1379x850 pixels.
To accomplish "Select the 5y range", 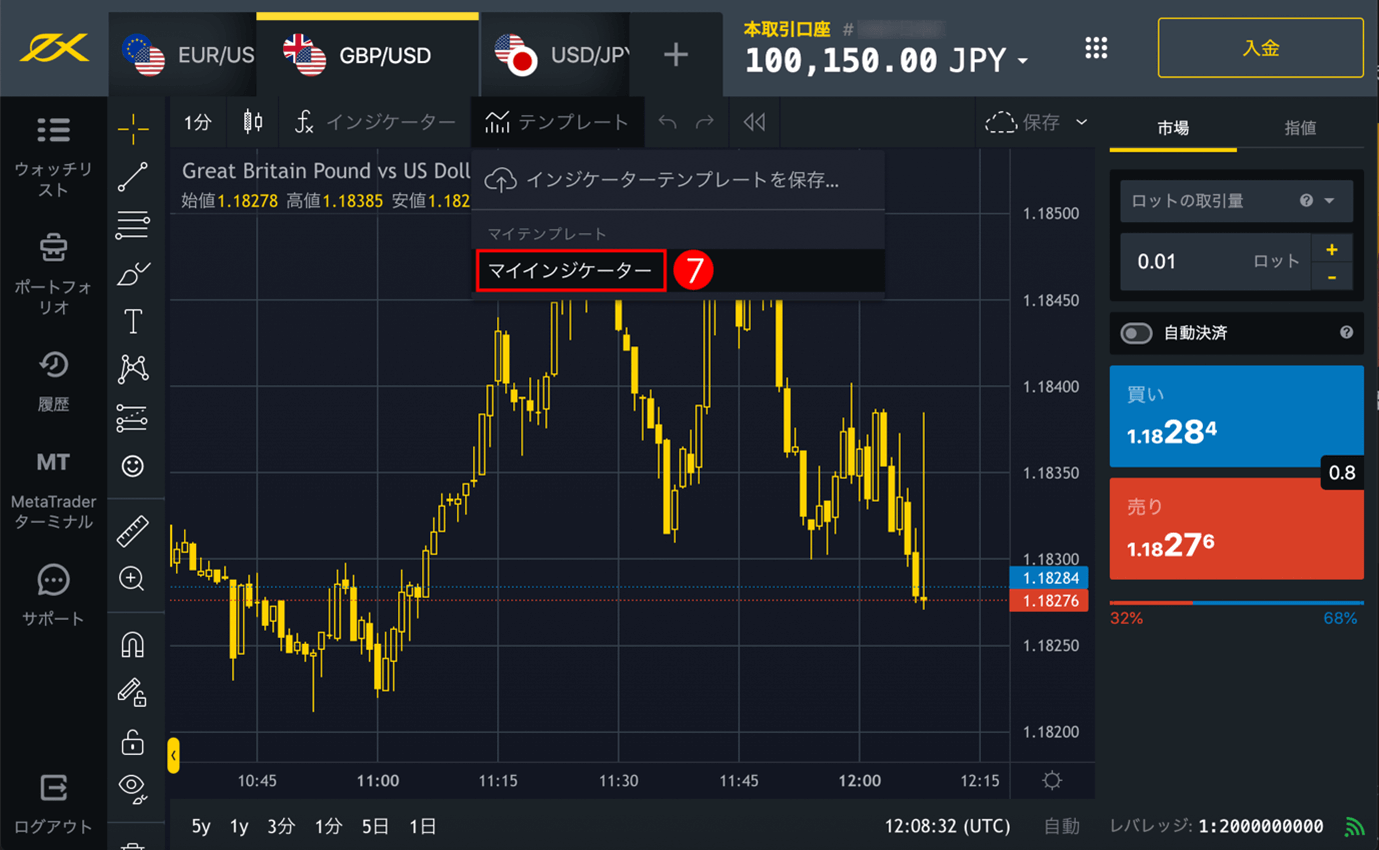I will pos(201,826).
